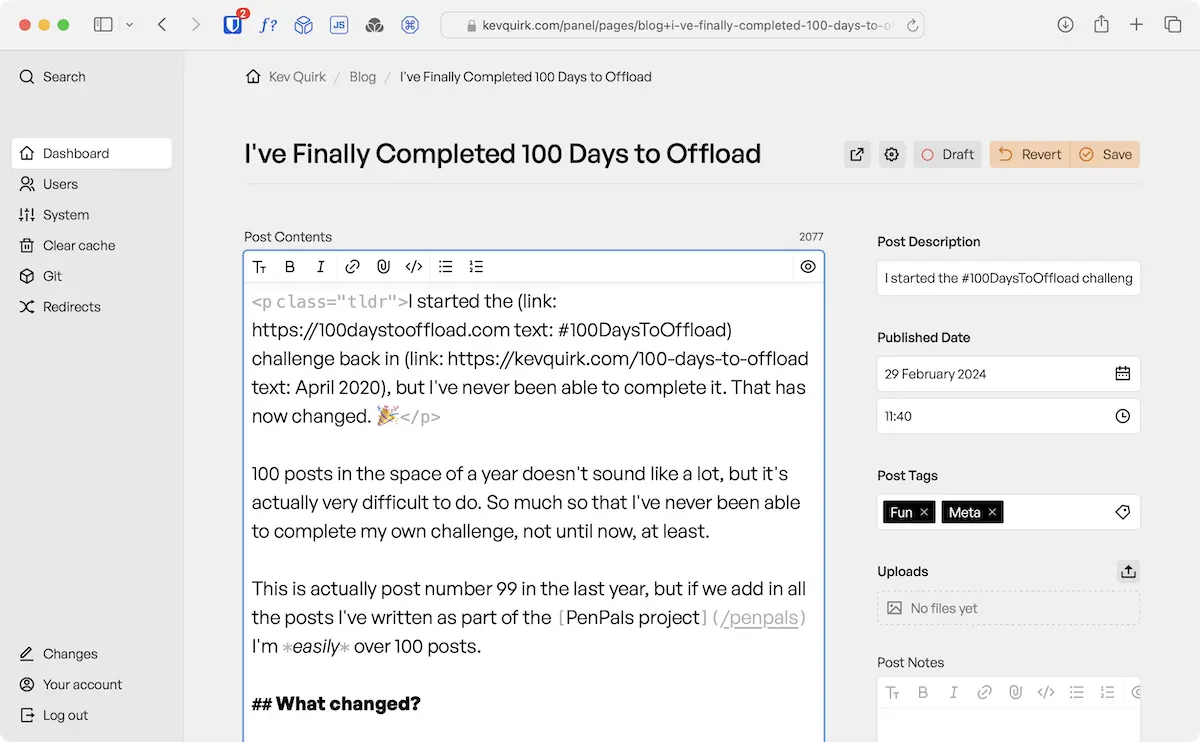Screen dimensions: 1200x742
Task: Insert a link in Post Contents
Action: pyautogui.click(x=352, y=267)
